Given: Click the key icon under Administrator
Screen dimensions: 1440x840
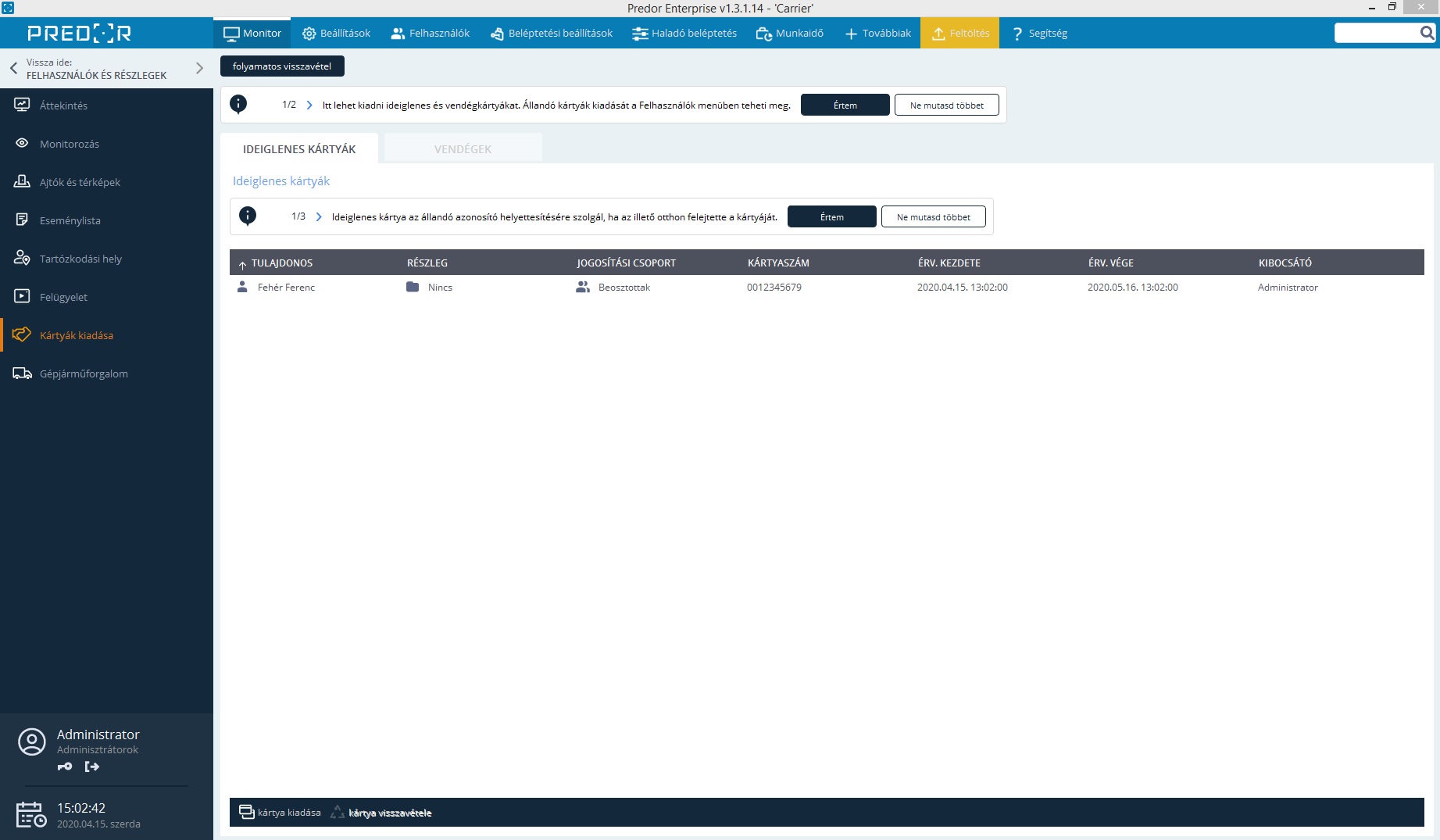Looking at the screenshot, I should 65,767.
